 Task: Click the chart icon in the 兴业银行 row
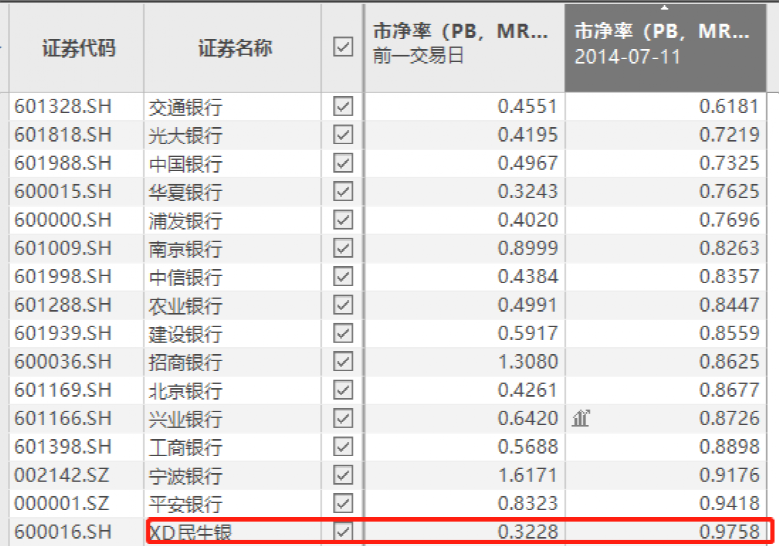581,418
